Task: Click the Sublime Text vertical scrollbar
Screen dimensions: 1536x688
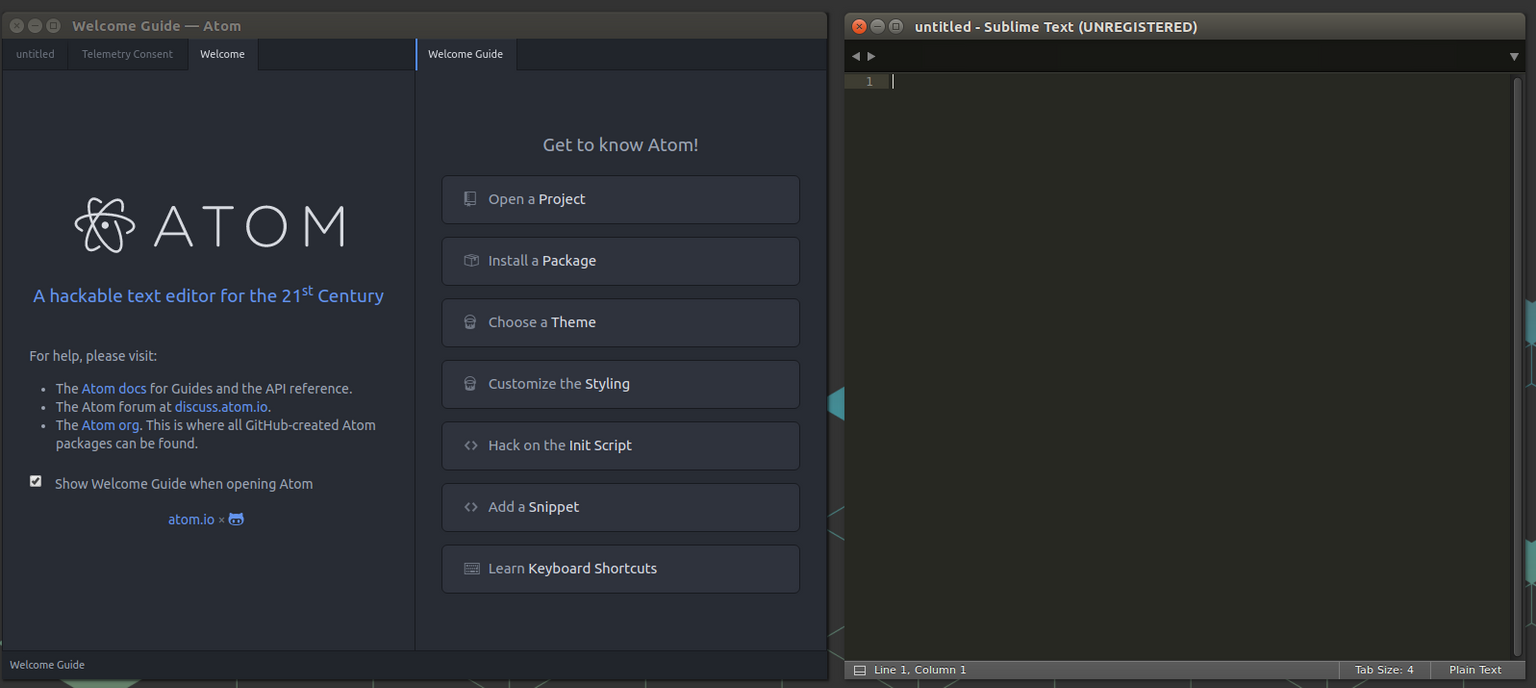Action: 1519,360
